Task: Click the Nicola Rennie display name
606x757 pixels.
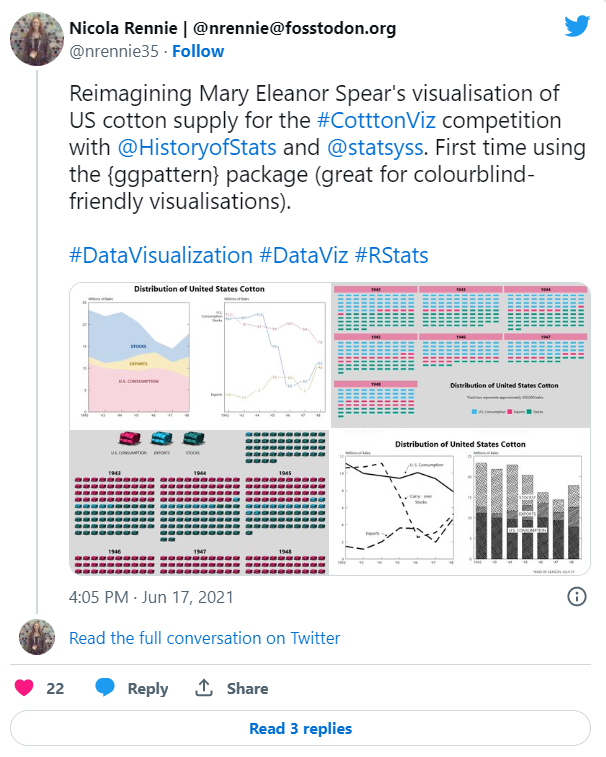Action: [123, 28]
